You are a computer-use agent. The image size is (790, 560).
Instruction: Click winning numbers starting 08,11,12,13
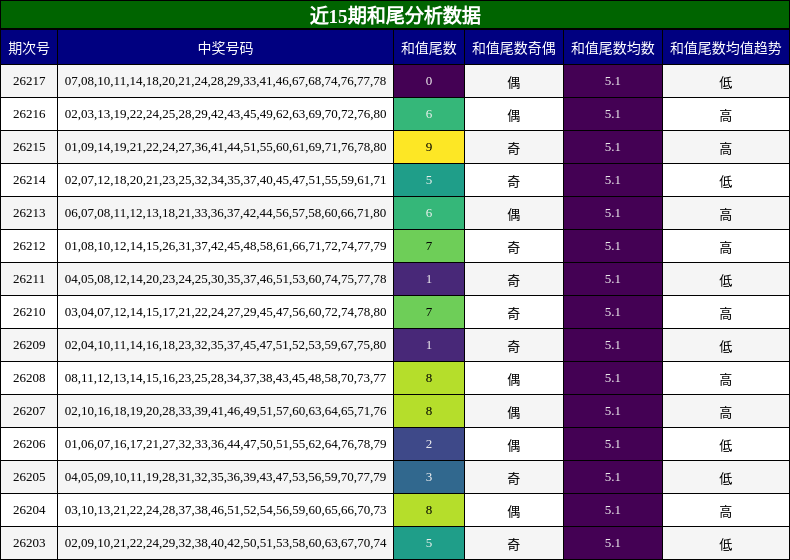[225, 378]
